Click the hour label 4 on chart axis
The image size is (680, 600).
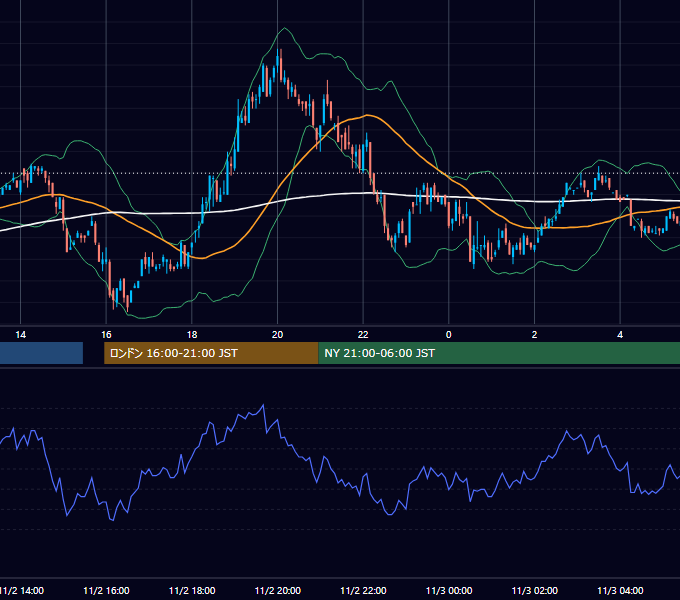620,335
